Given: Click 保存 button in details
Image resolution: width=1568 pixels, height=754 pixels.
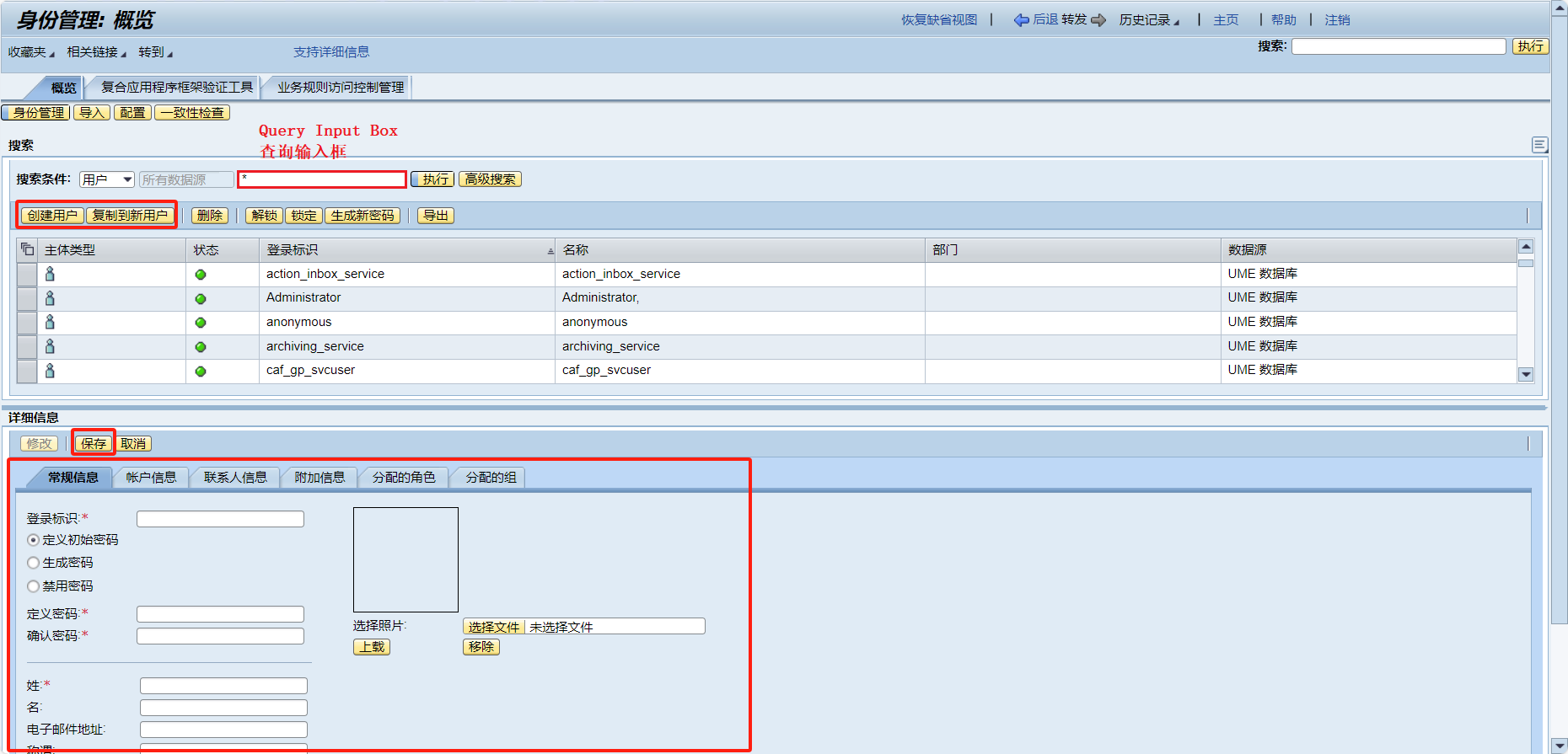Looking at the screenshot, I should (x=94, y=444).
